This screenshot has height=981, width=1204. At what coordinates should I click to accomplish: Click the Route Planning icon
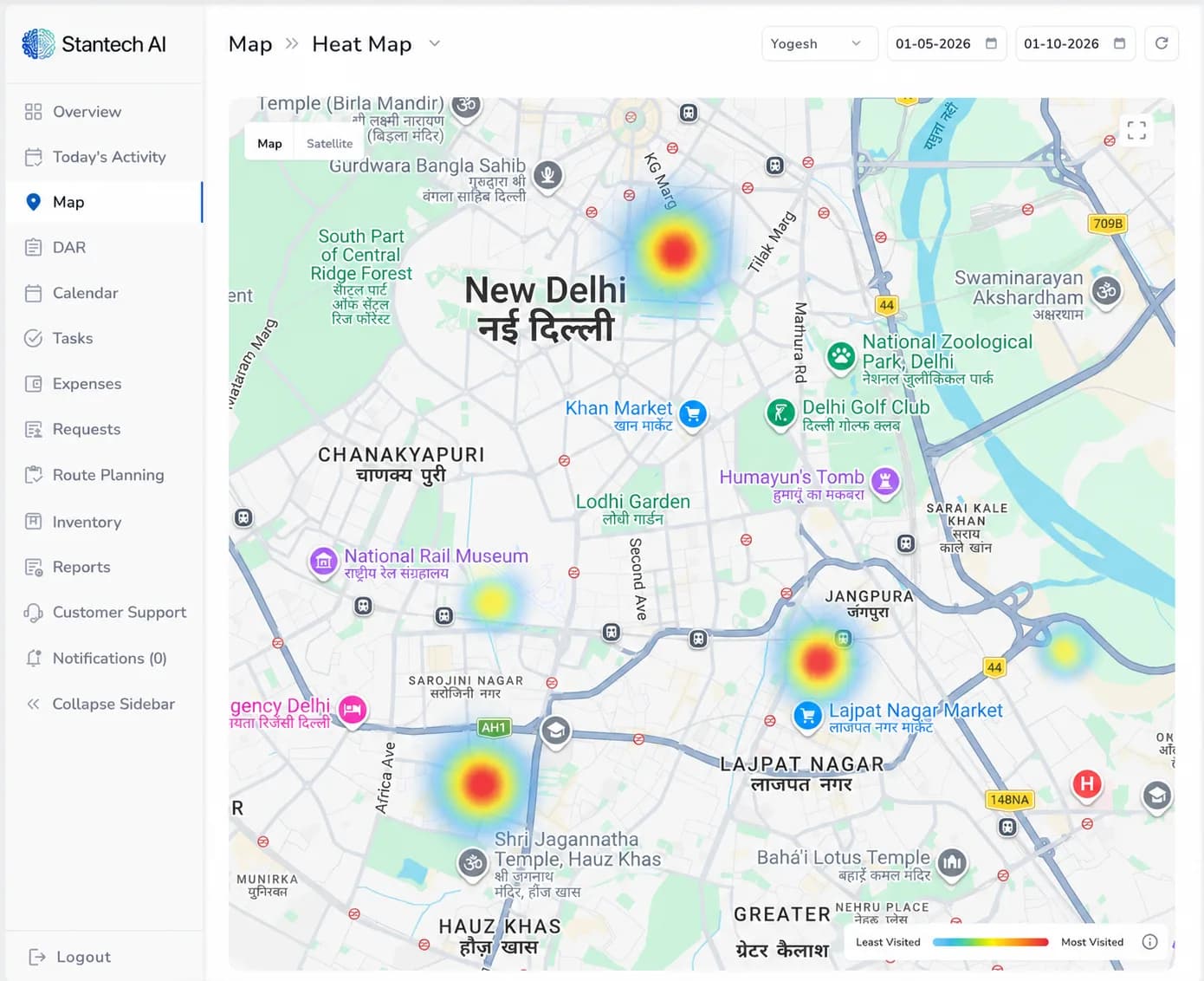(x=34, y=475)
